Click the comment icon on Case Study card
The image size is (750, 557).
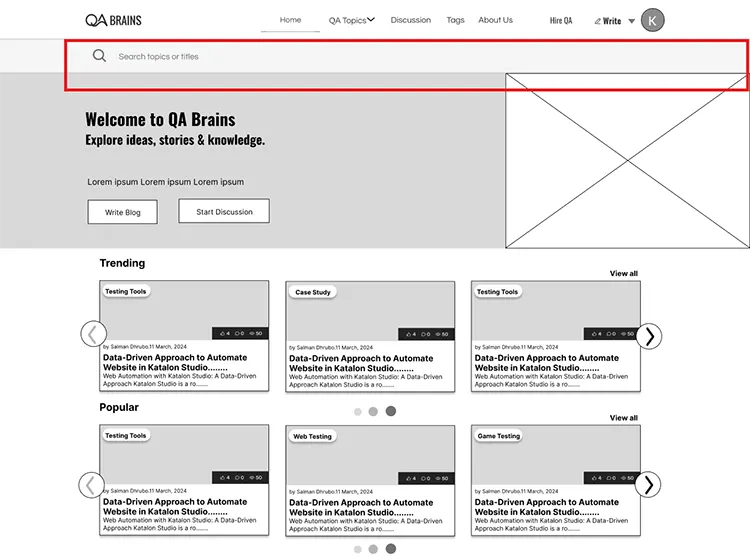[424, 334]
